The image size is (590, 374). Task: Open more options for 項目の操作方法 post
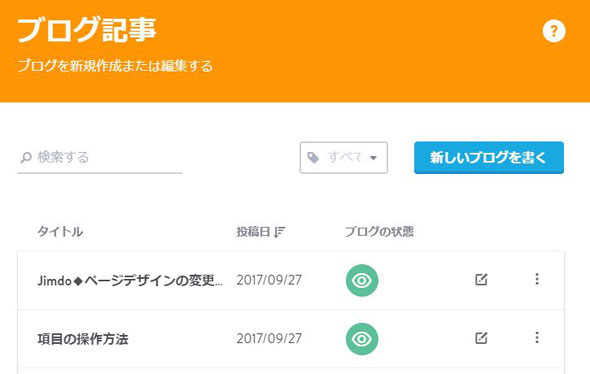[537, 338]
